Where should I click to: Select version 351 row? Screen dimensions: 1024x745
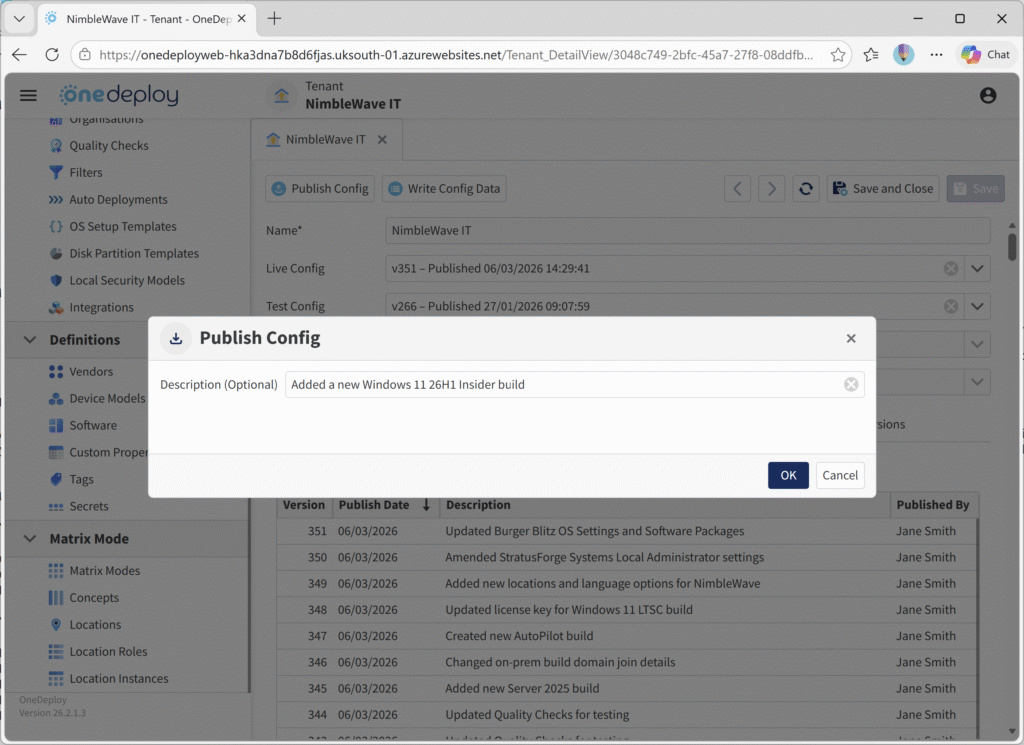click(x=627, y=531)
